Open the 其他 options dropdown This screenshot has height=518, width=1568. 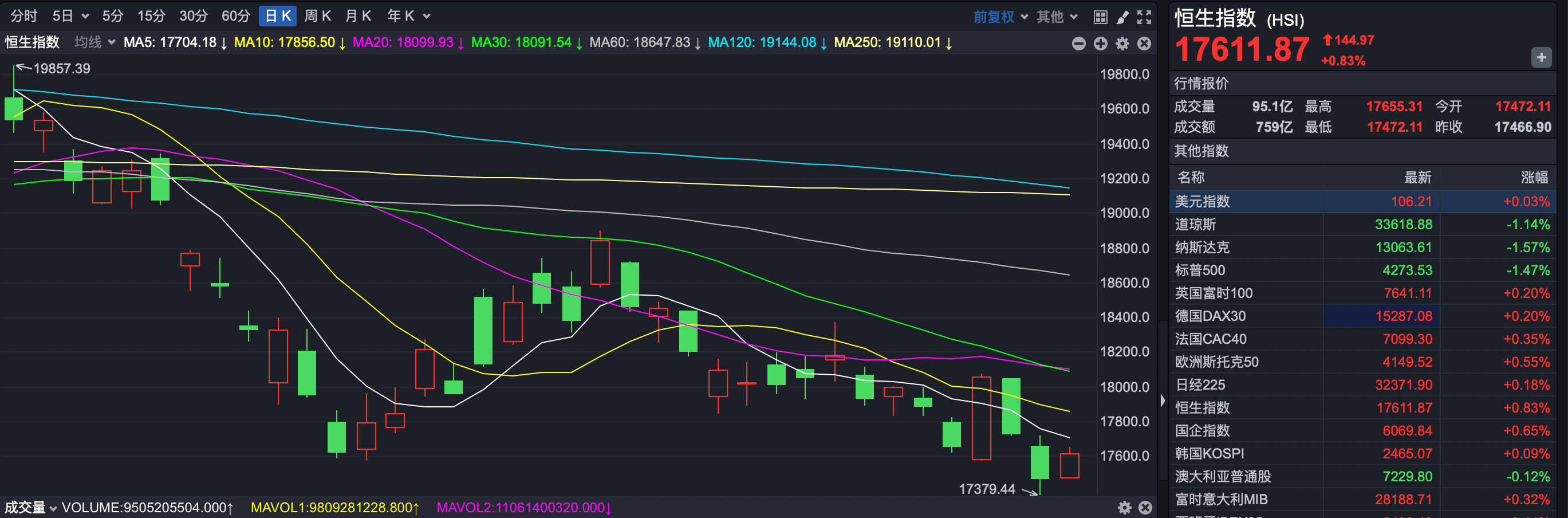click(1057, 17)
